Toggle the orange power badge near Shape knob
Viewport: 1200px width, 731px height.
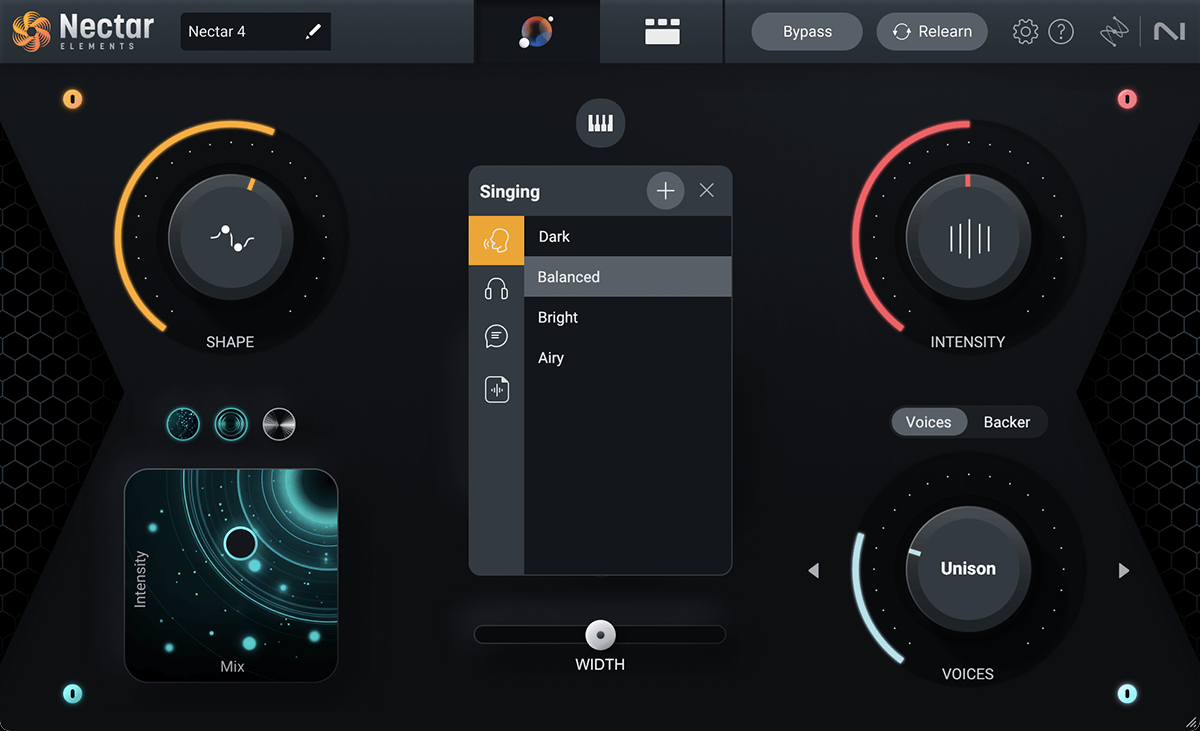click(72, 99)
